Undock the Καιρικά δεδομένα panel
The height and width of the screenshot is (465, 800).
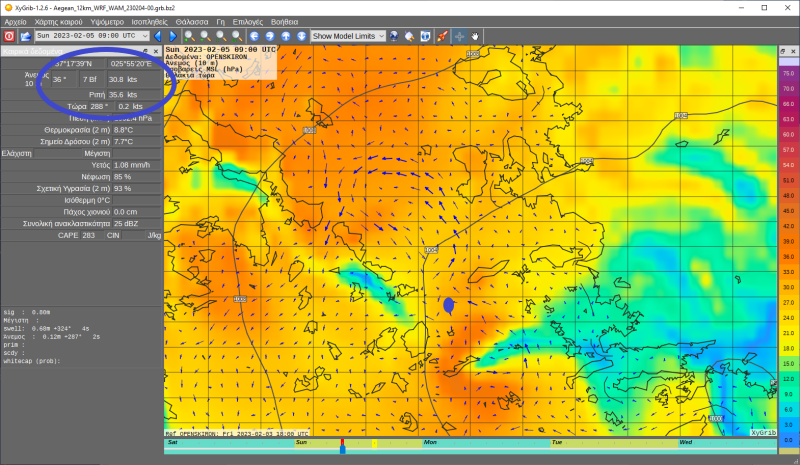pos(143,50)
